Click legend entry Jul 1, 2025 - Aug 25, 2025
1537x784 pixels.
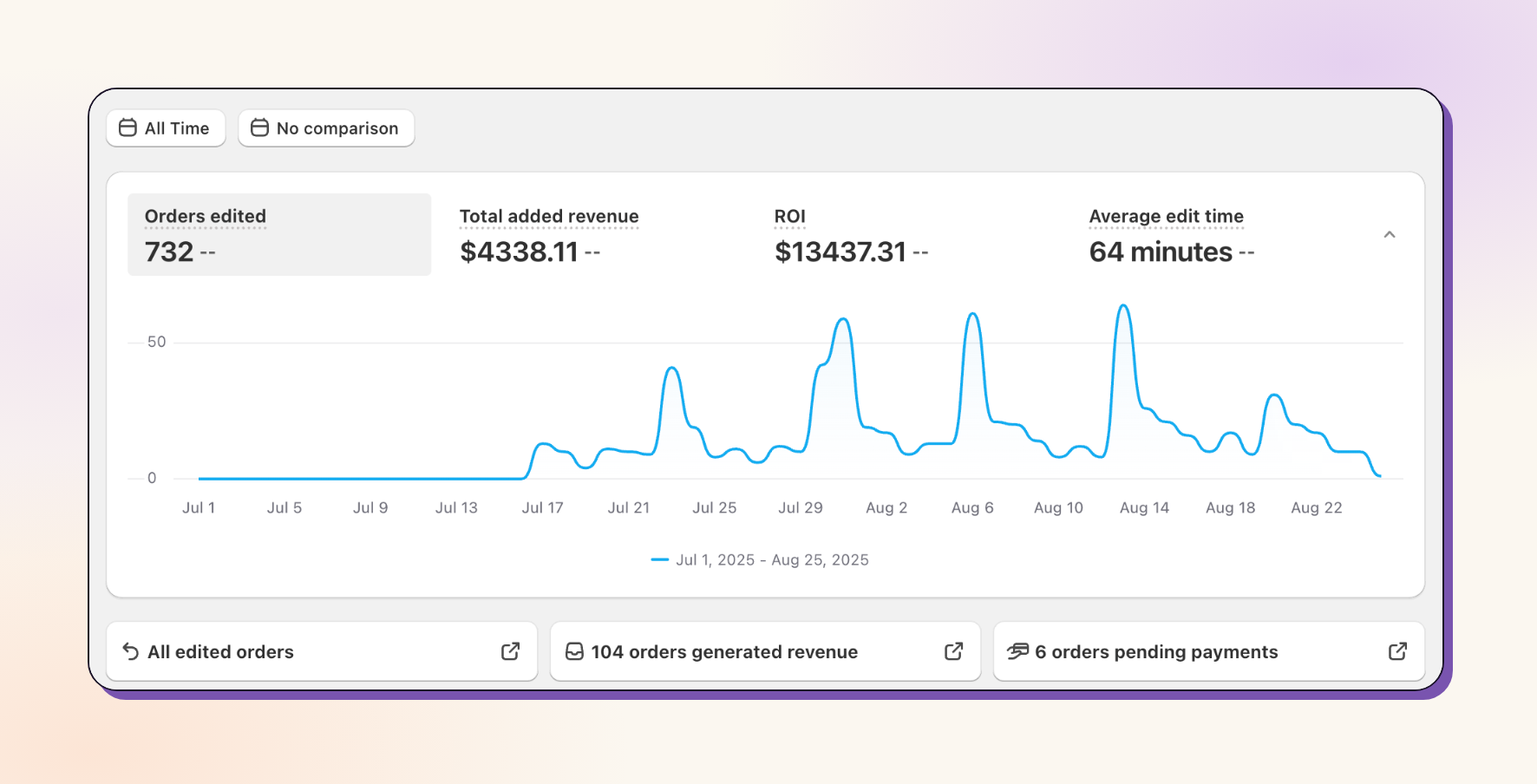760,560
